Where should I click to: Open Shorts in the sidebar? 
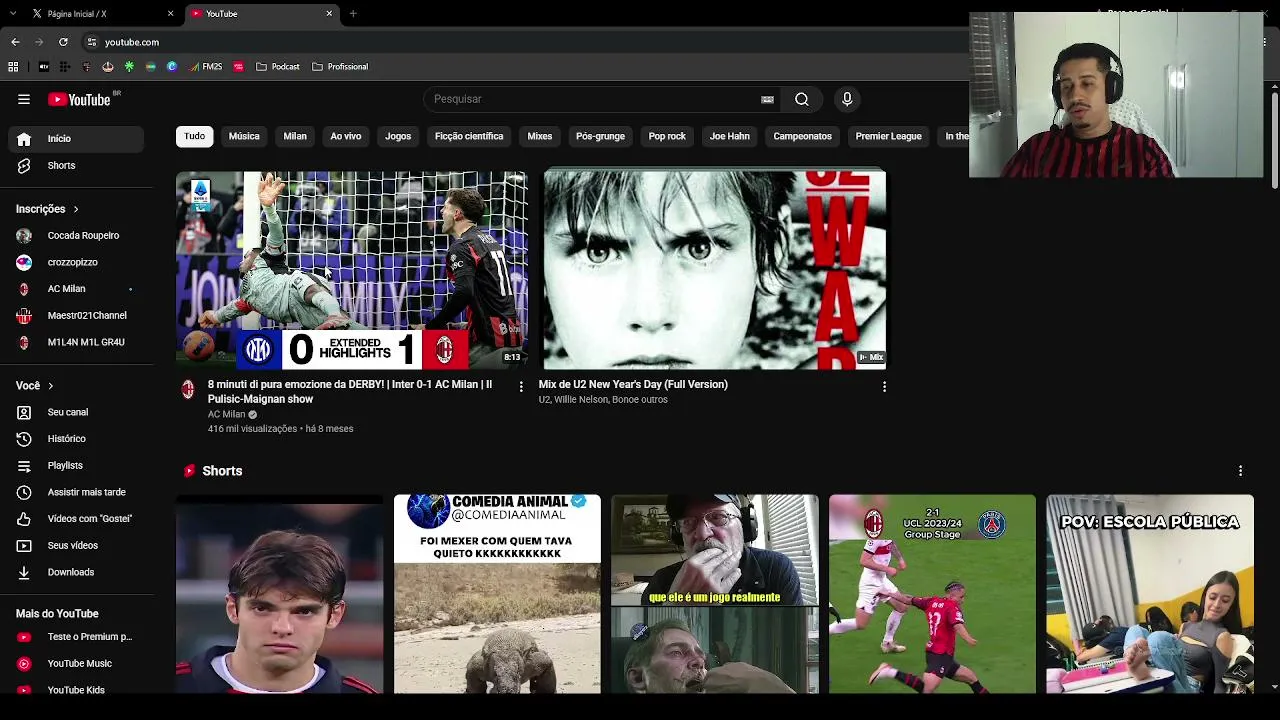[76, 166]
